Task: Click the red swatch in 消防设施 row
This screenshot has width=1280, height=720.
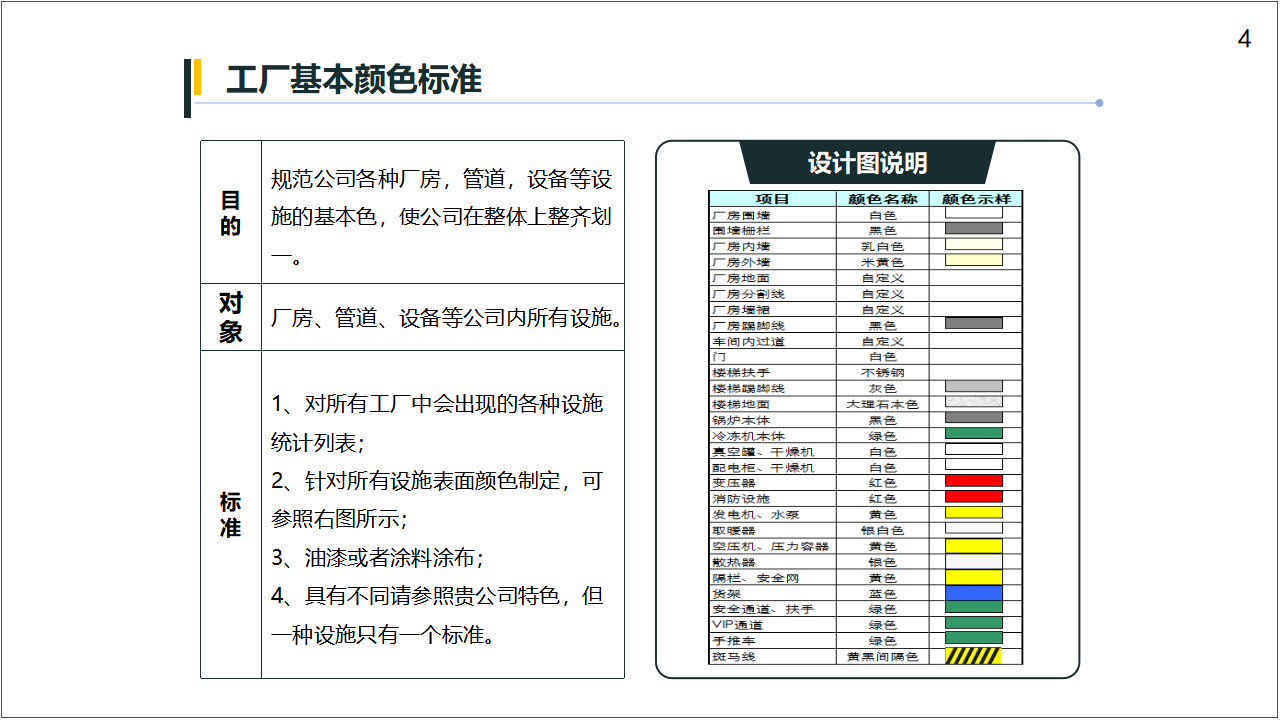Action: point(973,497)
